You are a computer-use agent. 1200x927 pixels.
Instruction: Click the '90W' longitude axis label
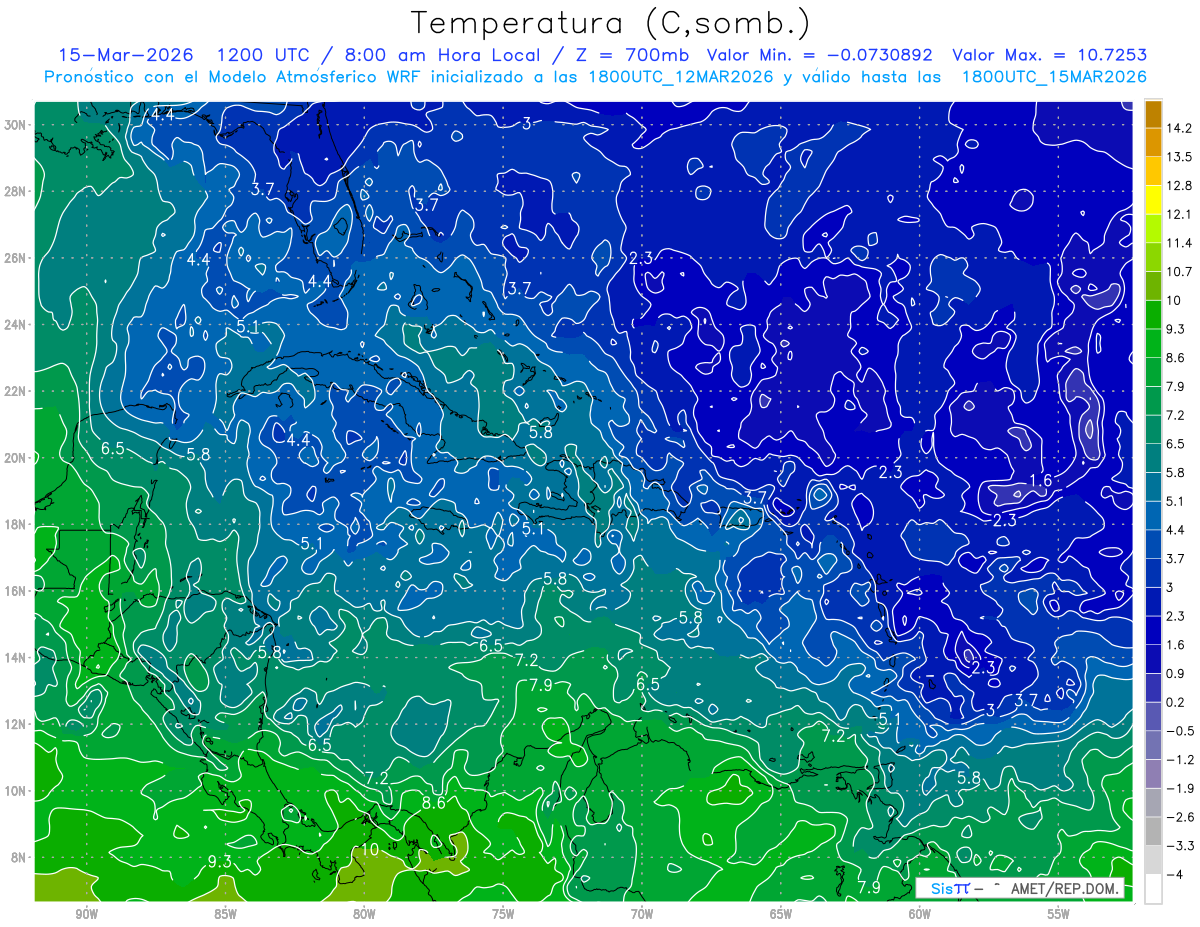click(x=86, y=914)
